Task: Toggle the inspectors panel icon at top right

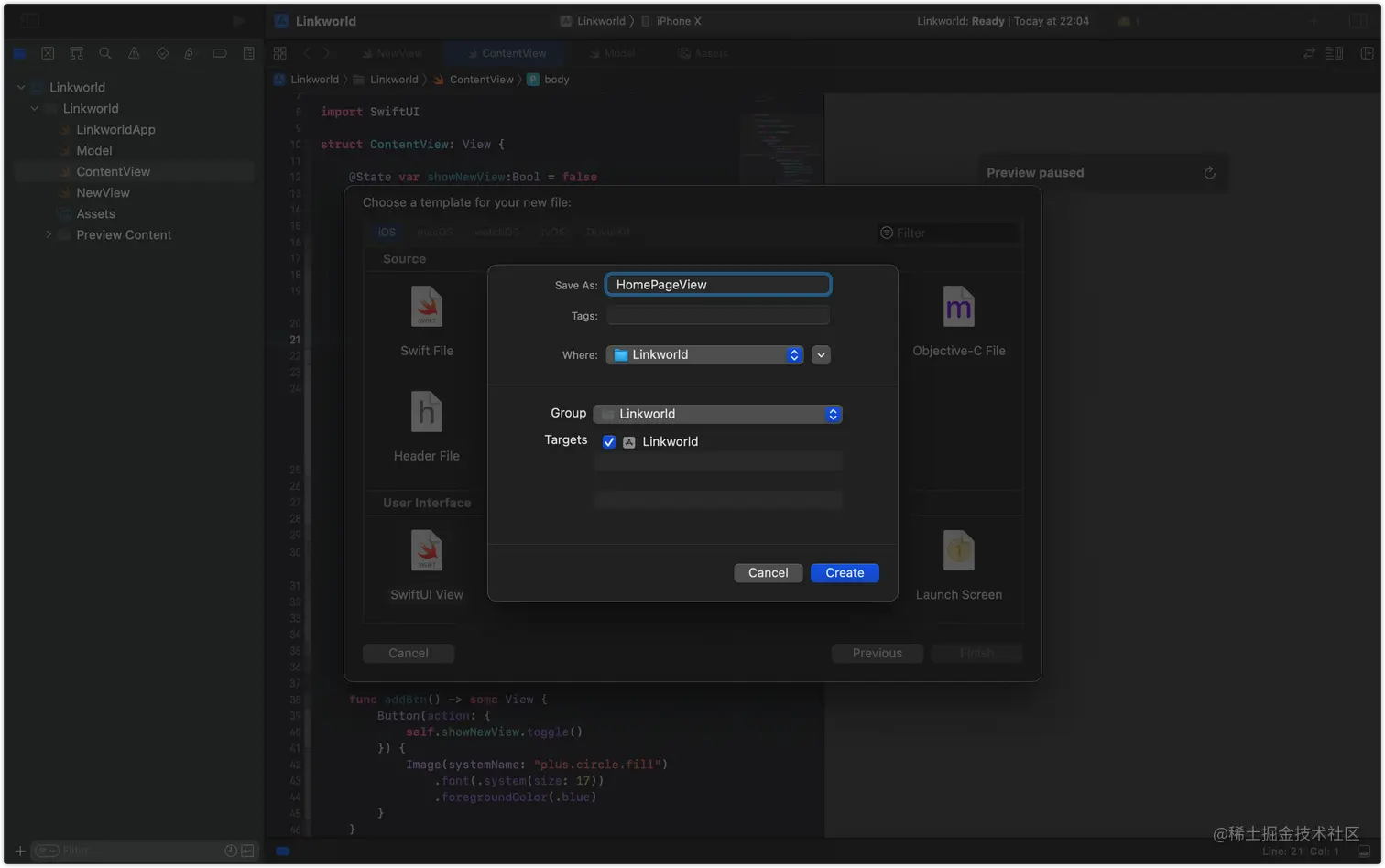Action: coord(1358,20)
